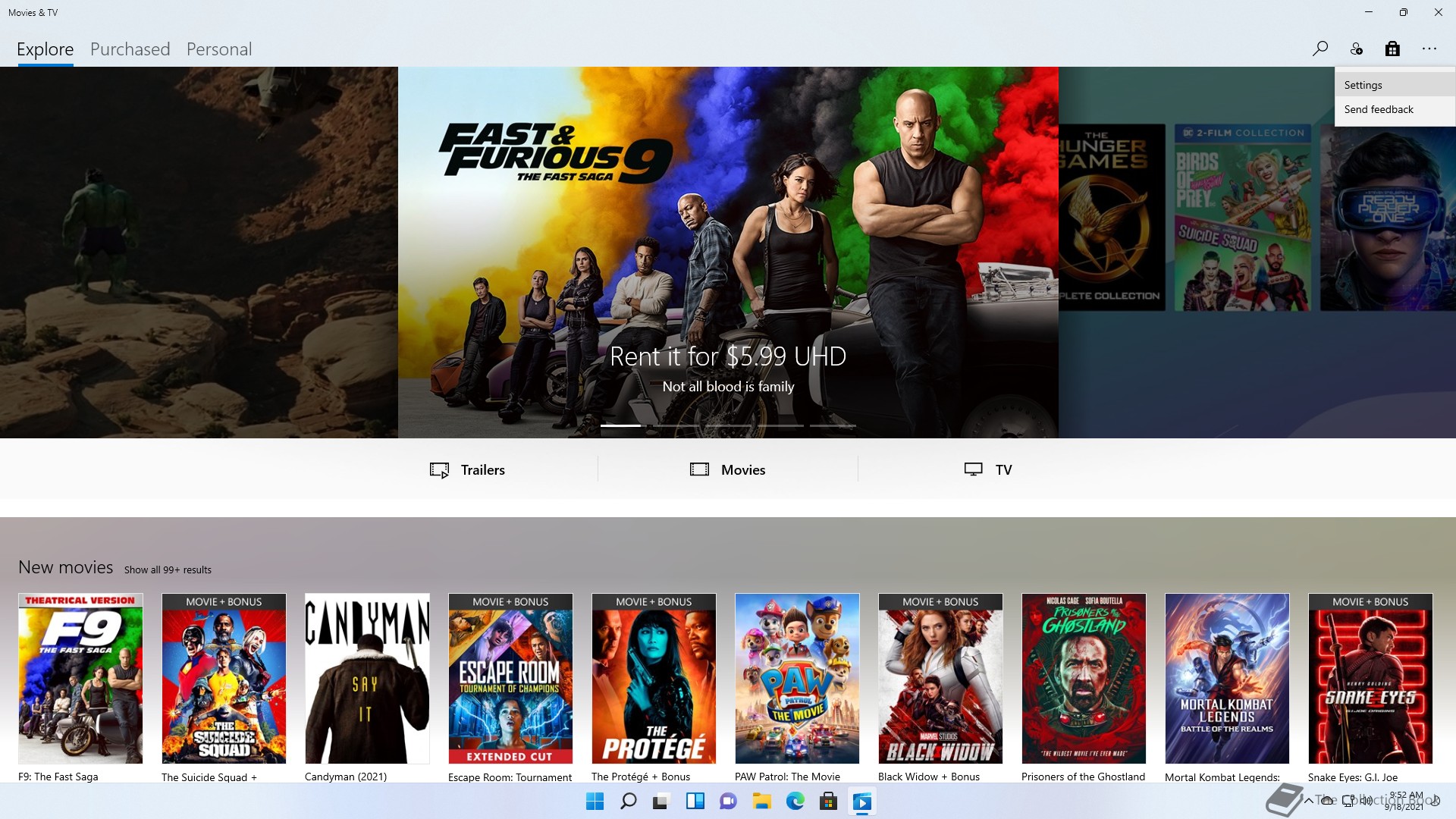This screenshot has width=1456, height=819.
Task: Select first carousel slide indicator
Action: [620, 425]
